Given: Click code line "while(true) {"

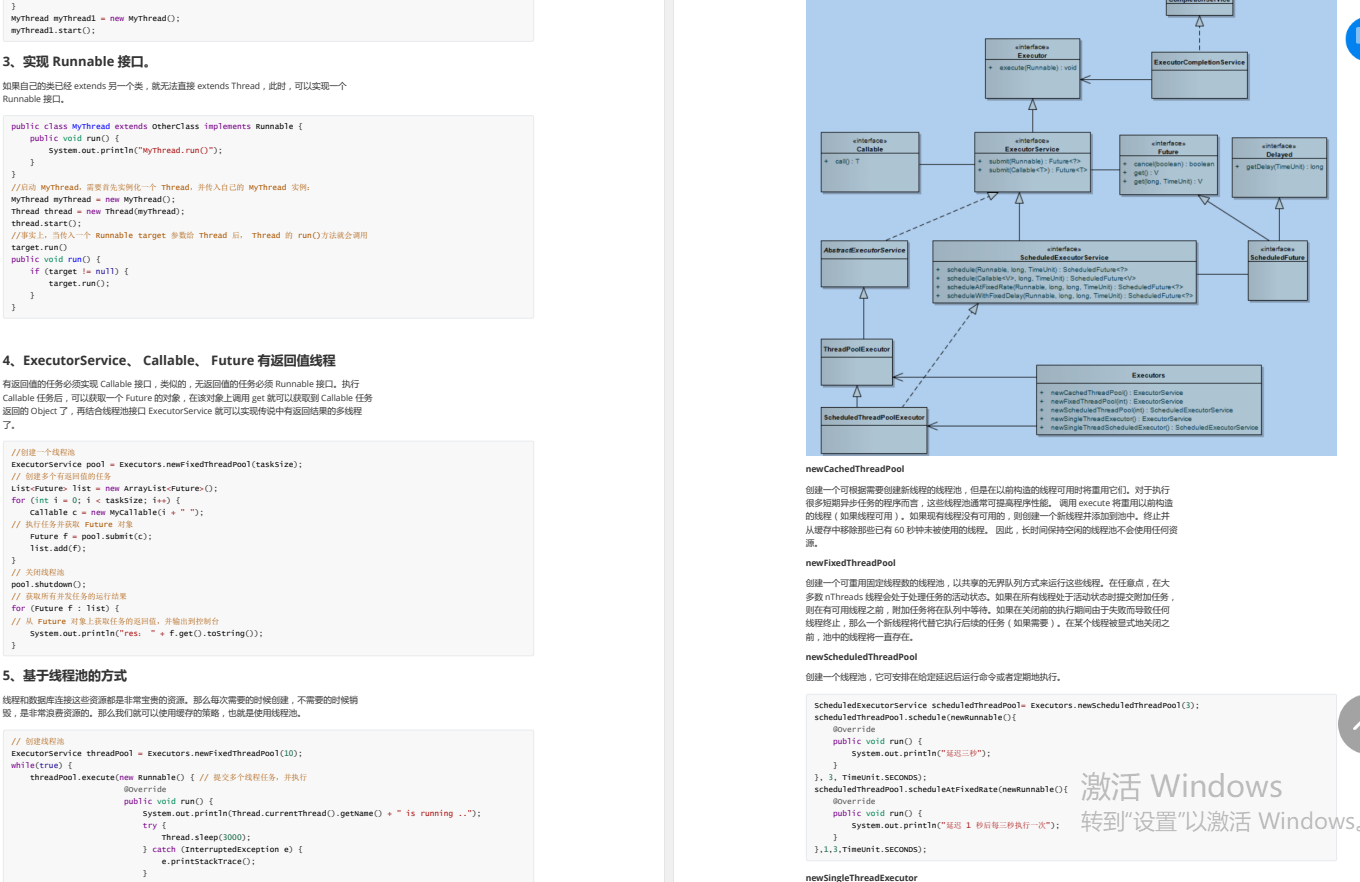Looking at the screenshot, I should click(x=40, y=765).
